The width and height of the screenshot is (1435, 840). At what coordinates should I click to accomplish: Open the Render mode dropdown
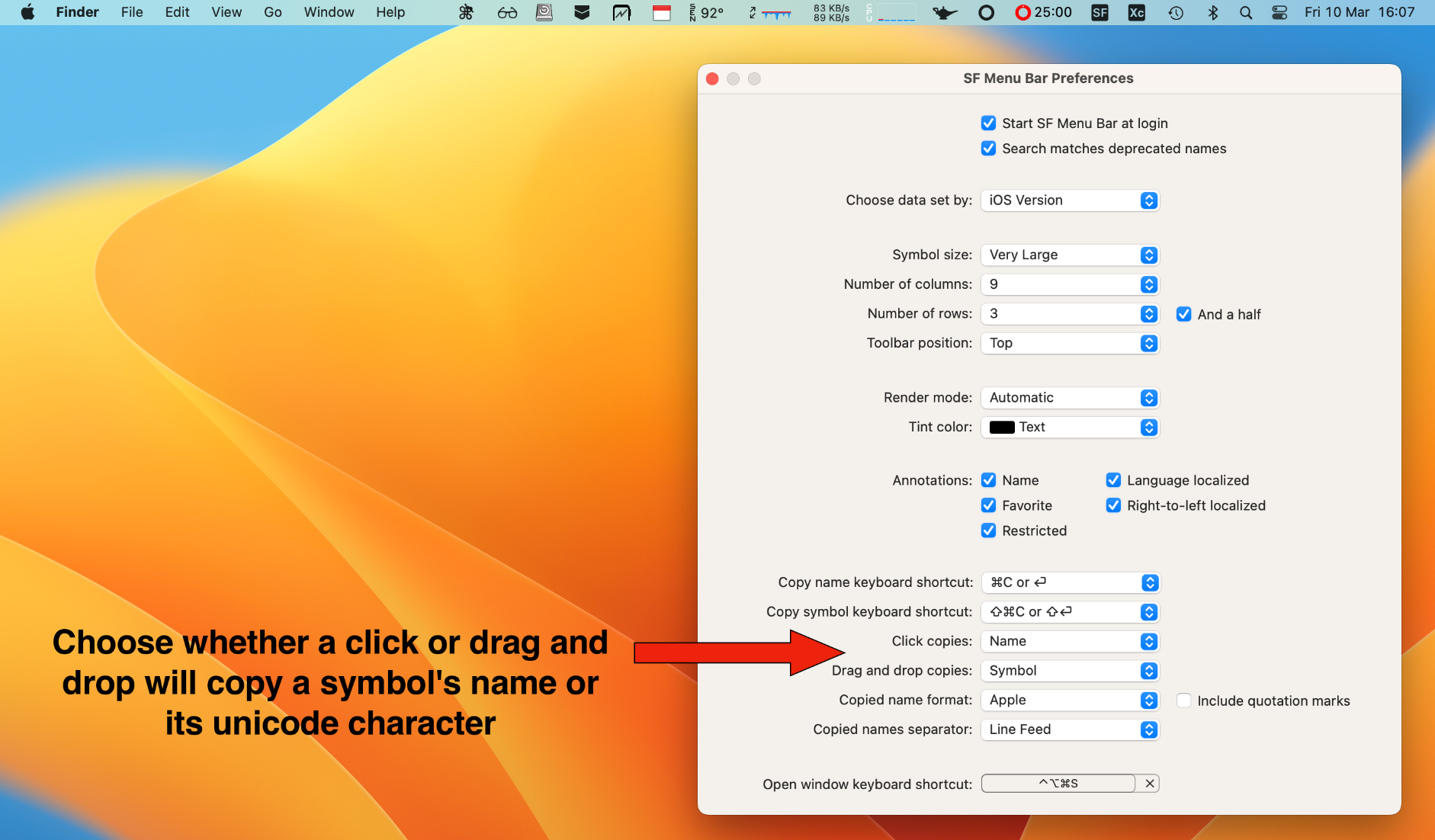[x=1070, y=398]
